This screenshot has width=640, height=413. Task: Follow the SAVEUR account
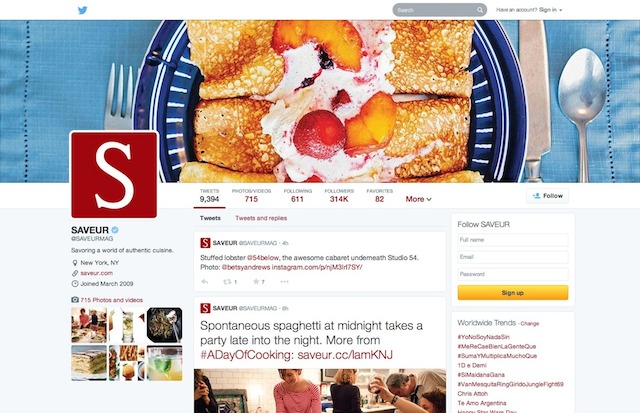548,196
